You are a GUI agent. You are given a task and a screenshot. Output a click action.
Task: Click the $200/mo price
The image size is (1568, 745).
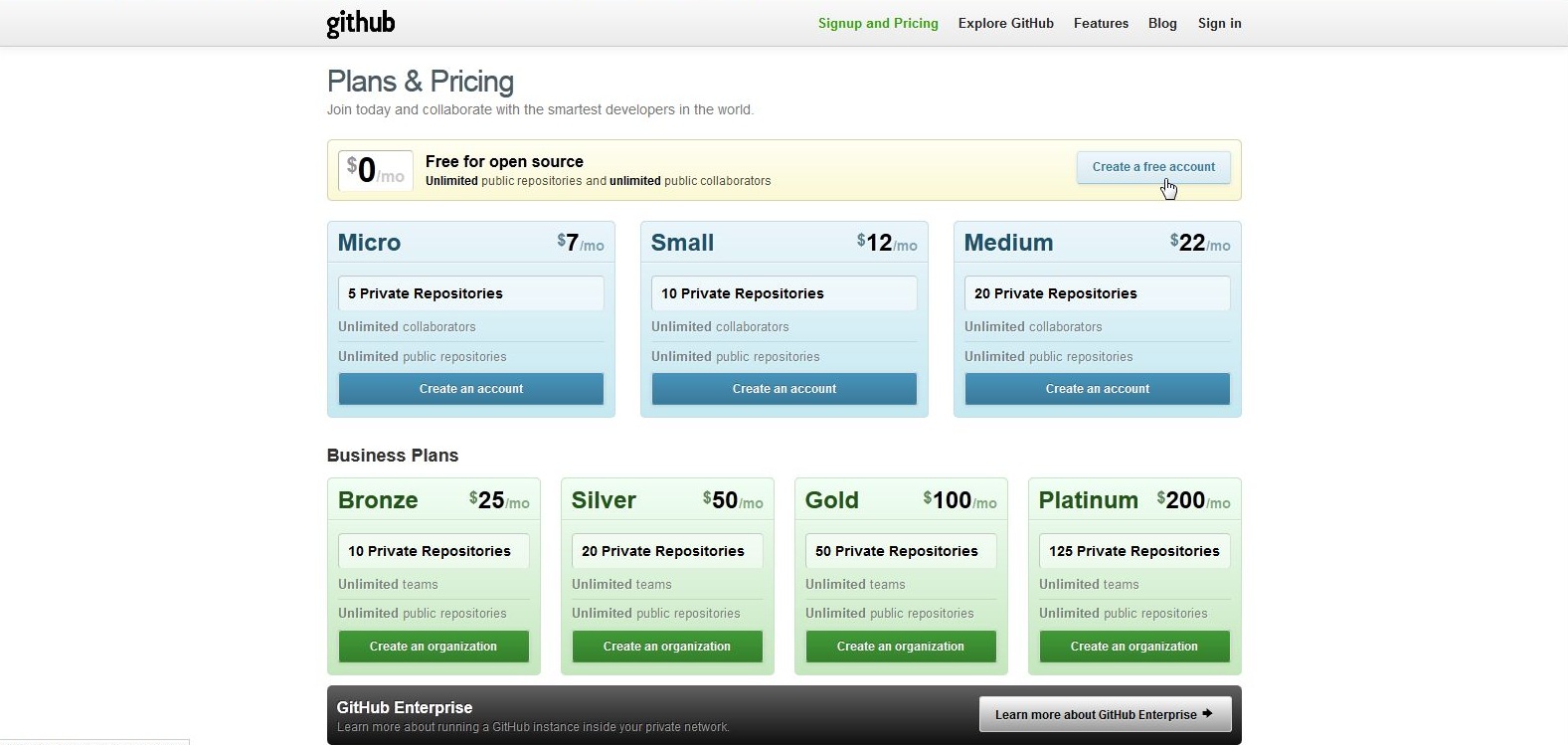click(x=1193, y=500)
